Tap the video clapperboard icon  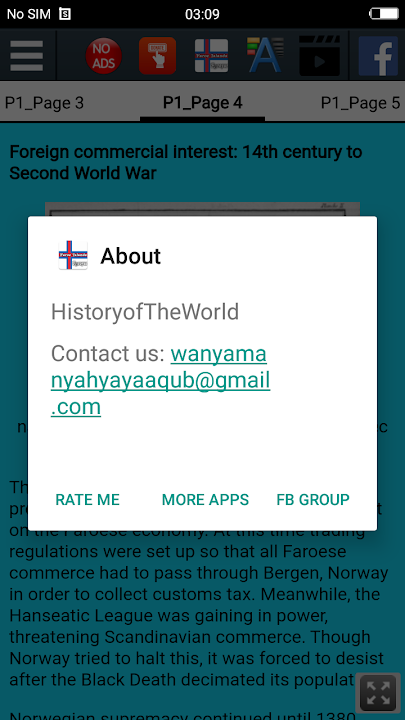coord(320,56)
